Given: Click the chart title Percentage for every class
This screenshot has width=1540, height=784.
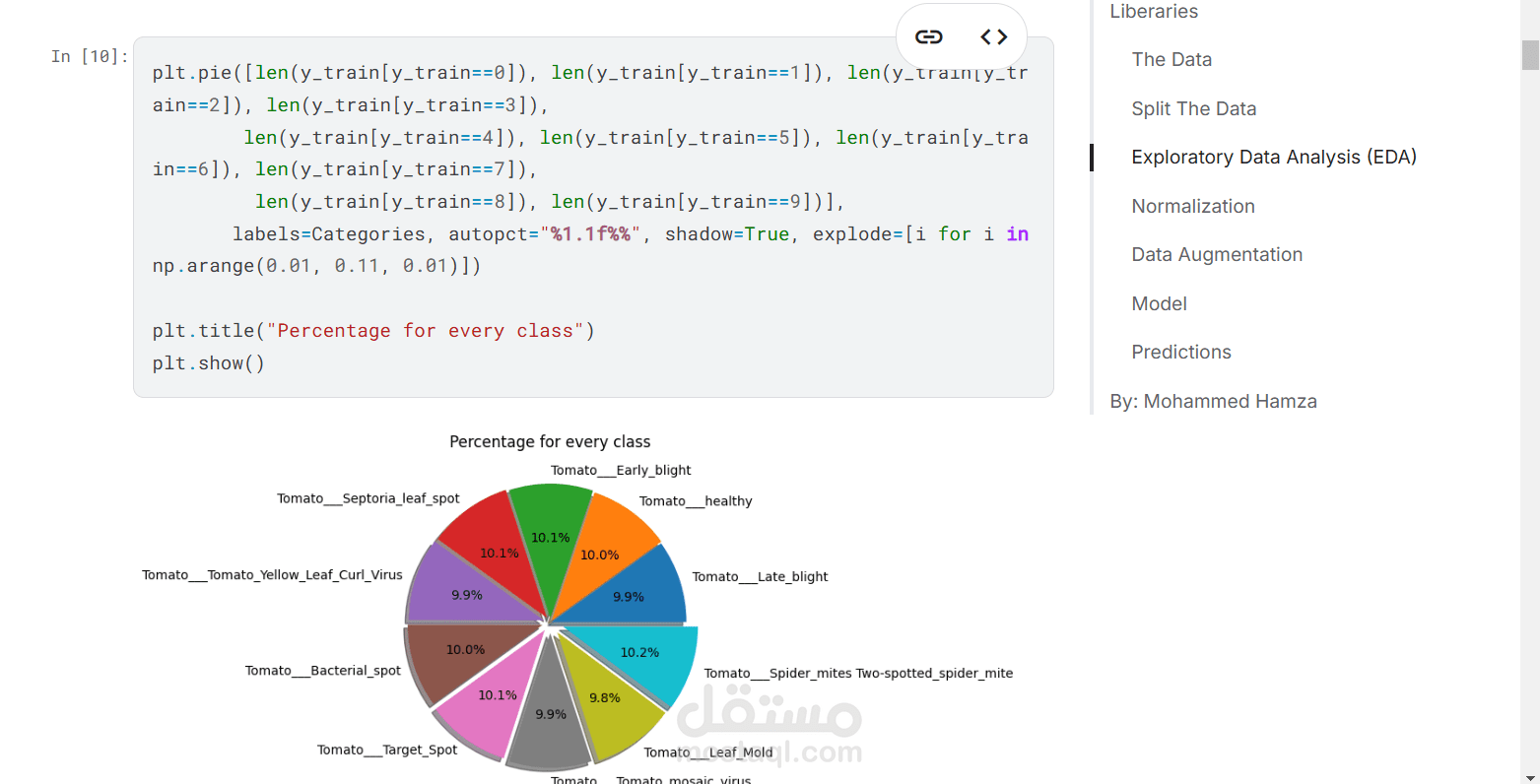Looking at the screenshot, I should [550, 442].
